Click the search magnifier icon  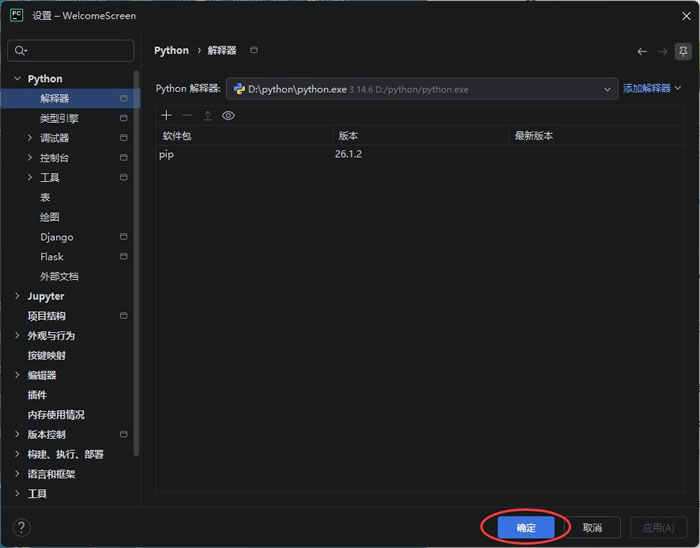(x=20, y=50)
